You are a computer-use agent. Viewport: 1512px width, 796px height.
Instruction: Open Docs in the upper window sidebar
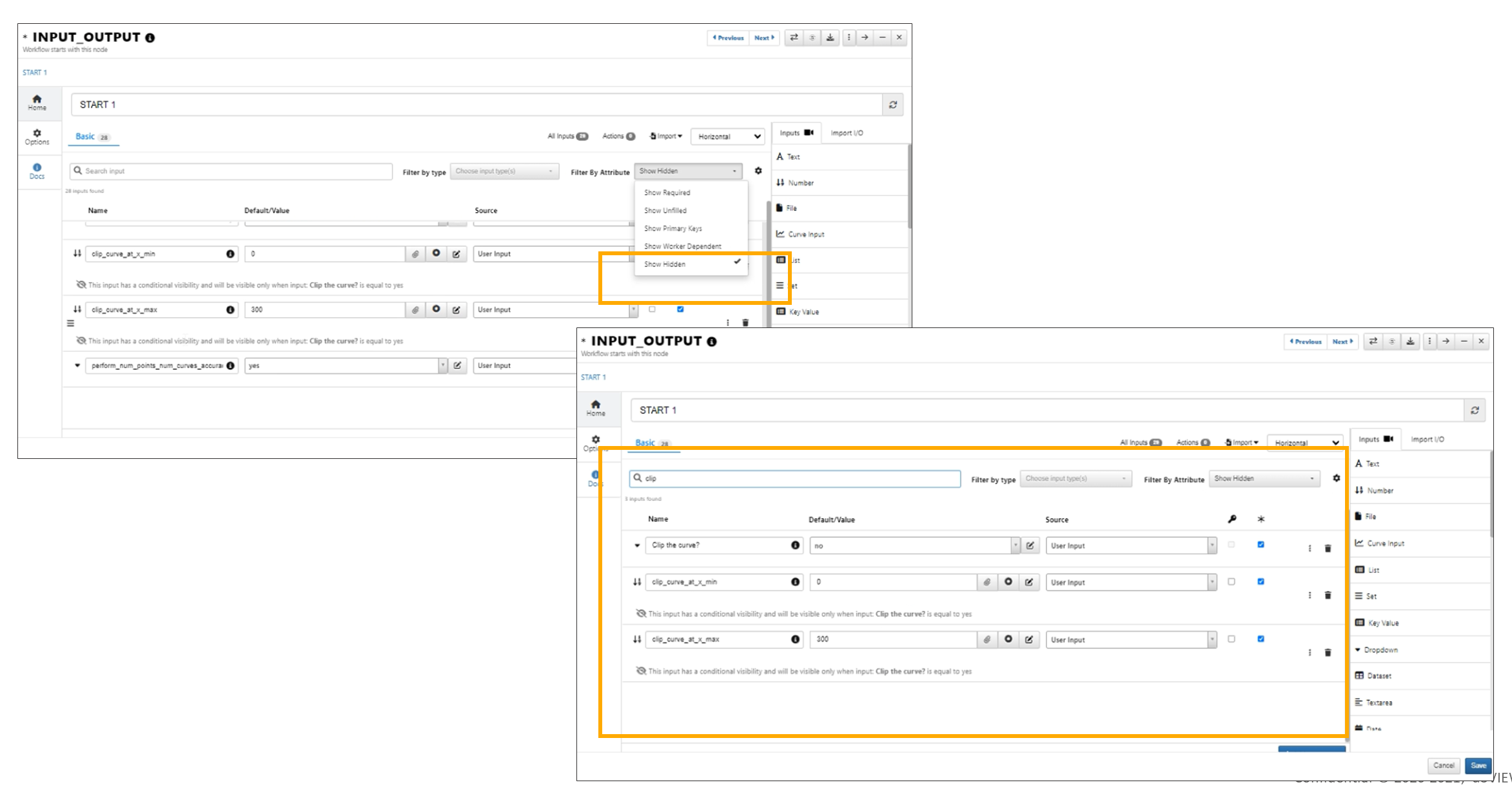pyautogui.click(x=37, y=171)
